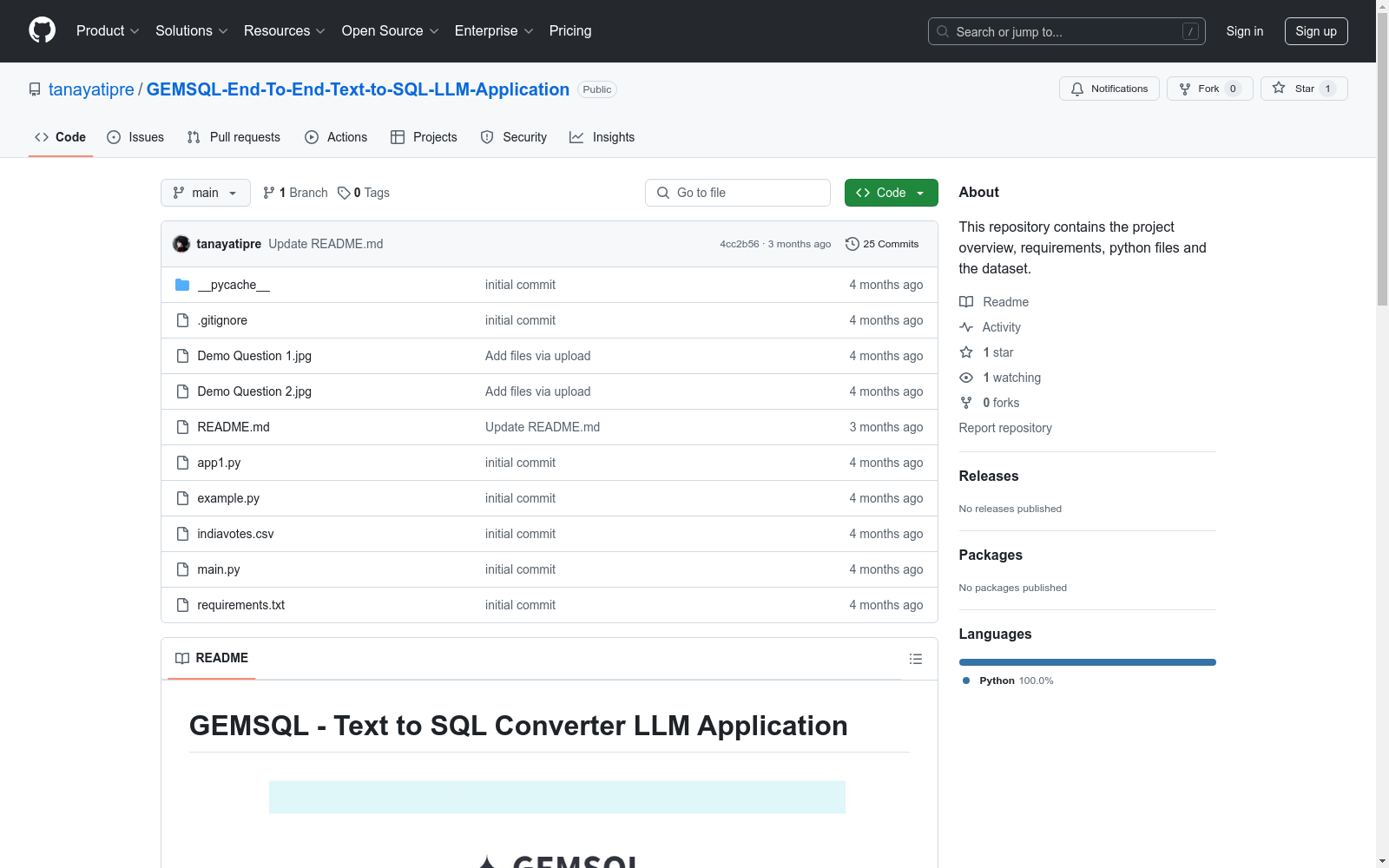Screen dimensions: 1389x868
Task: Open the Projects tab
Action: 424,137
